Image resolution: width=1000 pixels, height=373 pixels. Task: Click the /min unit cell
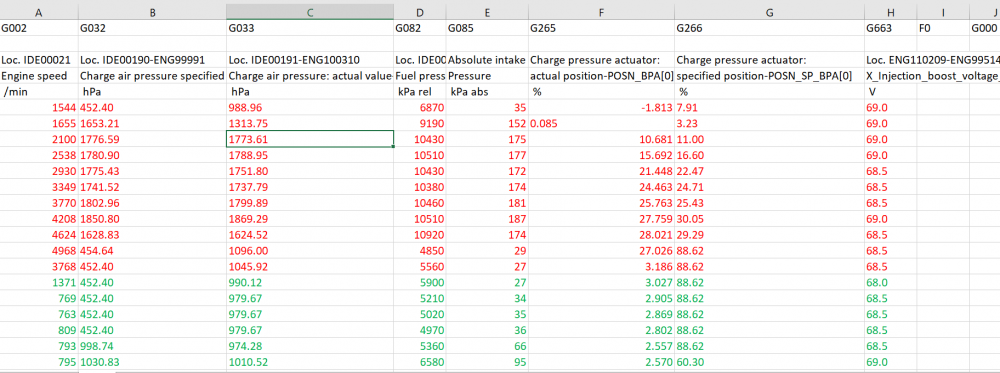(x=39, y=92)
